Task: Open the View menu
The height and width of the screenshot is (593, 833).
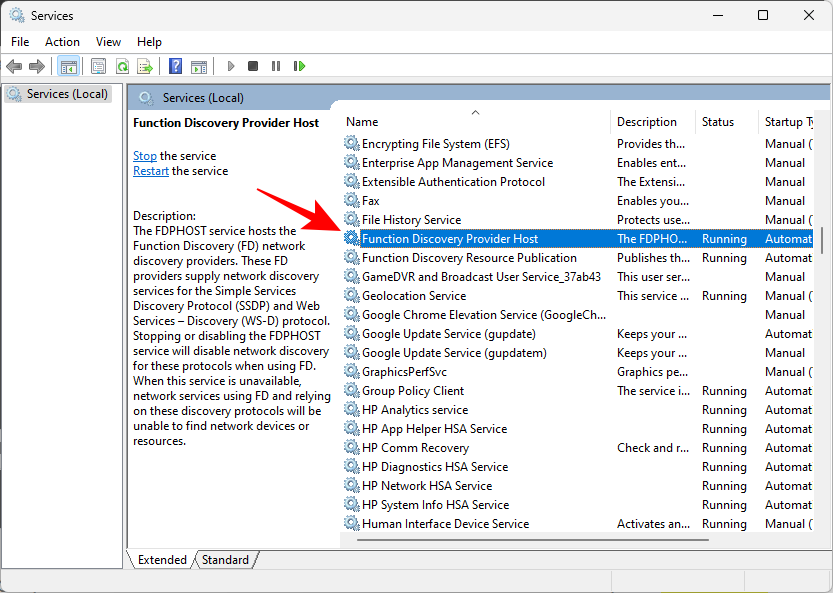Action: 108,41
